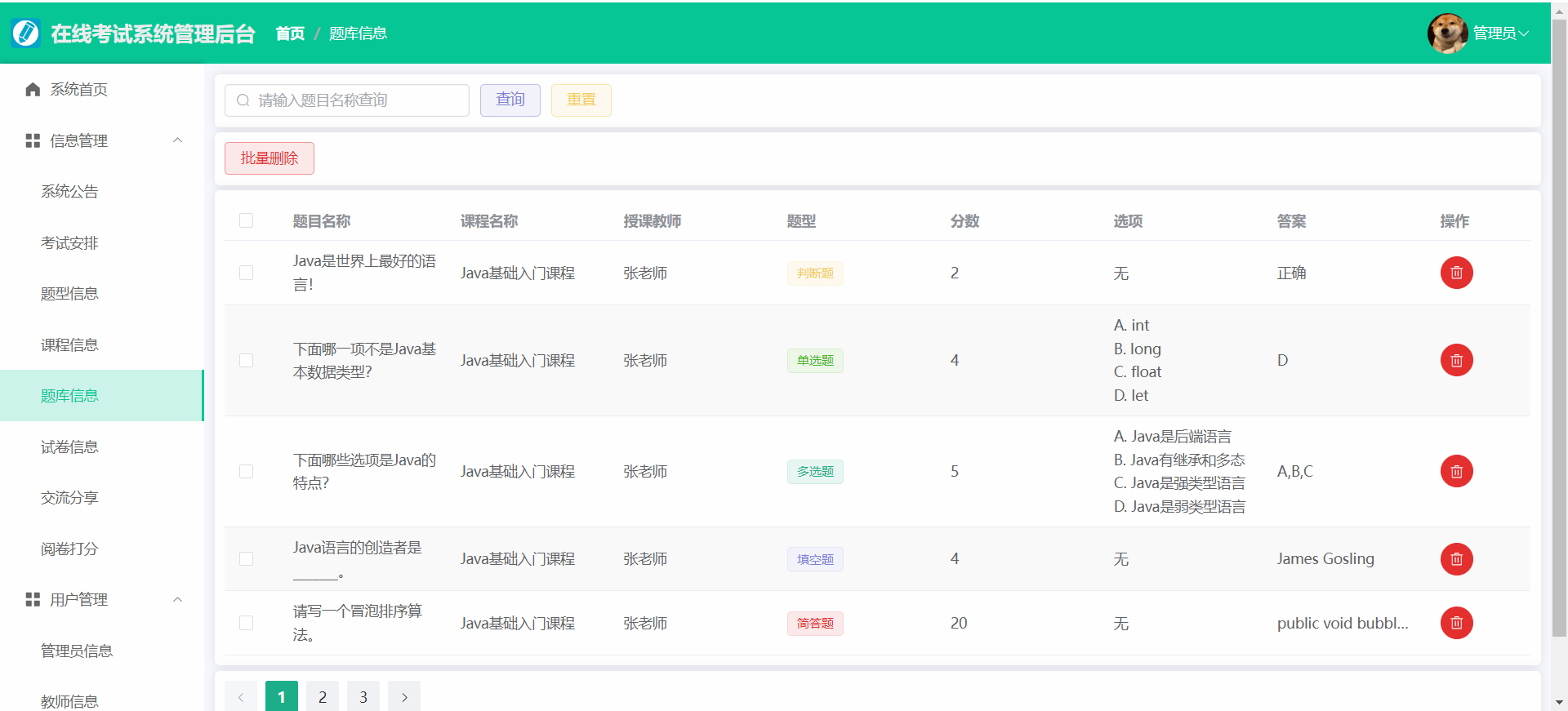Open 系统公告 in the sidebar
Viewport: 1568px width, 711px height.
click(x=102, y=192)
